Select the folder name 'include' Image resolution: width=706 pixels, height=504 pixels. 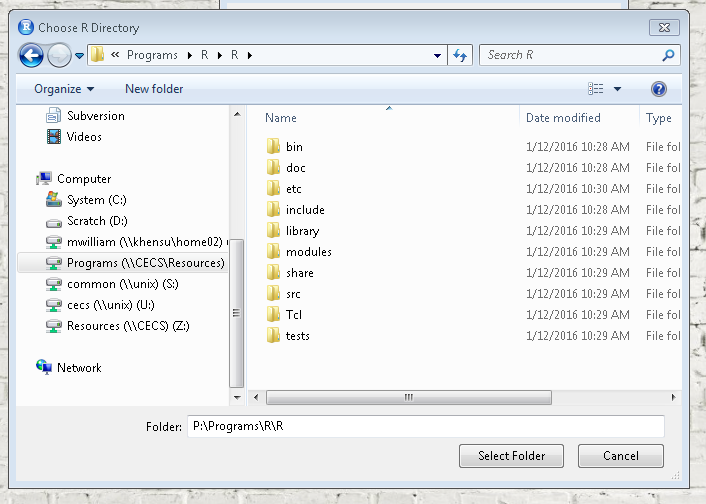pyautogui.click(x=305, y=210)
